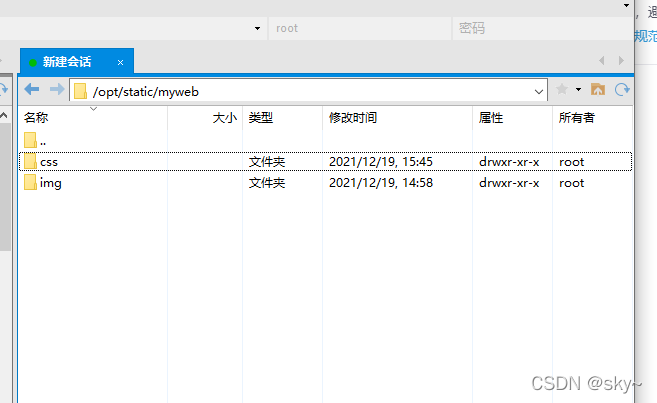This screenshot has height=403, width=657.
Task: Click the left pane scrollbar up arrow
Action: pyautogui.click(x=4, y=115)
